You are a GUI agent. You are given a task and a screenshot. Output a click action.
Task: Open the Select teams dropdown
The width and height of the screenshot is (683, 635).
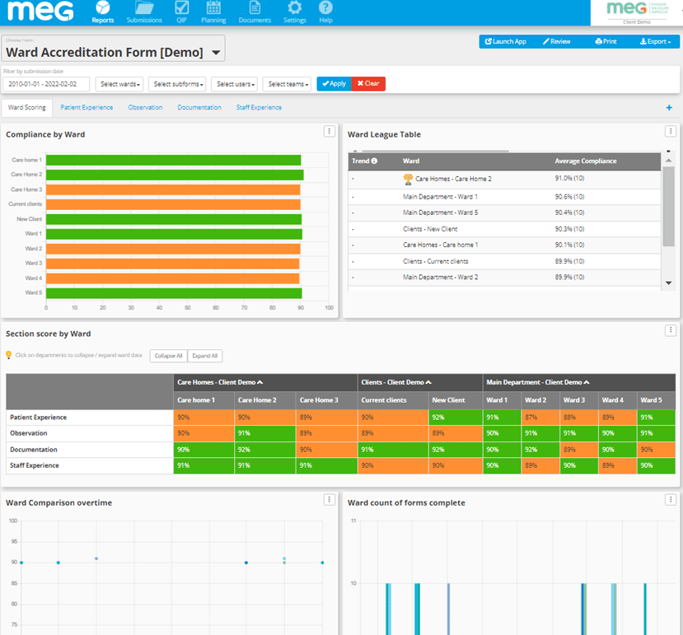coord(288,84)
